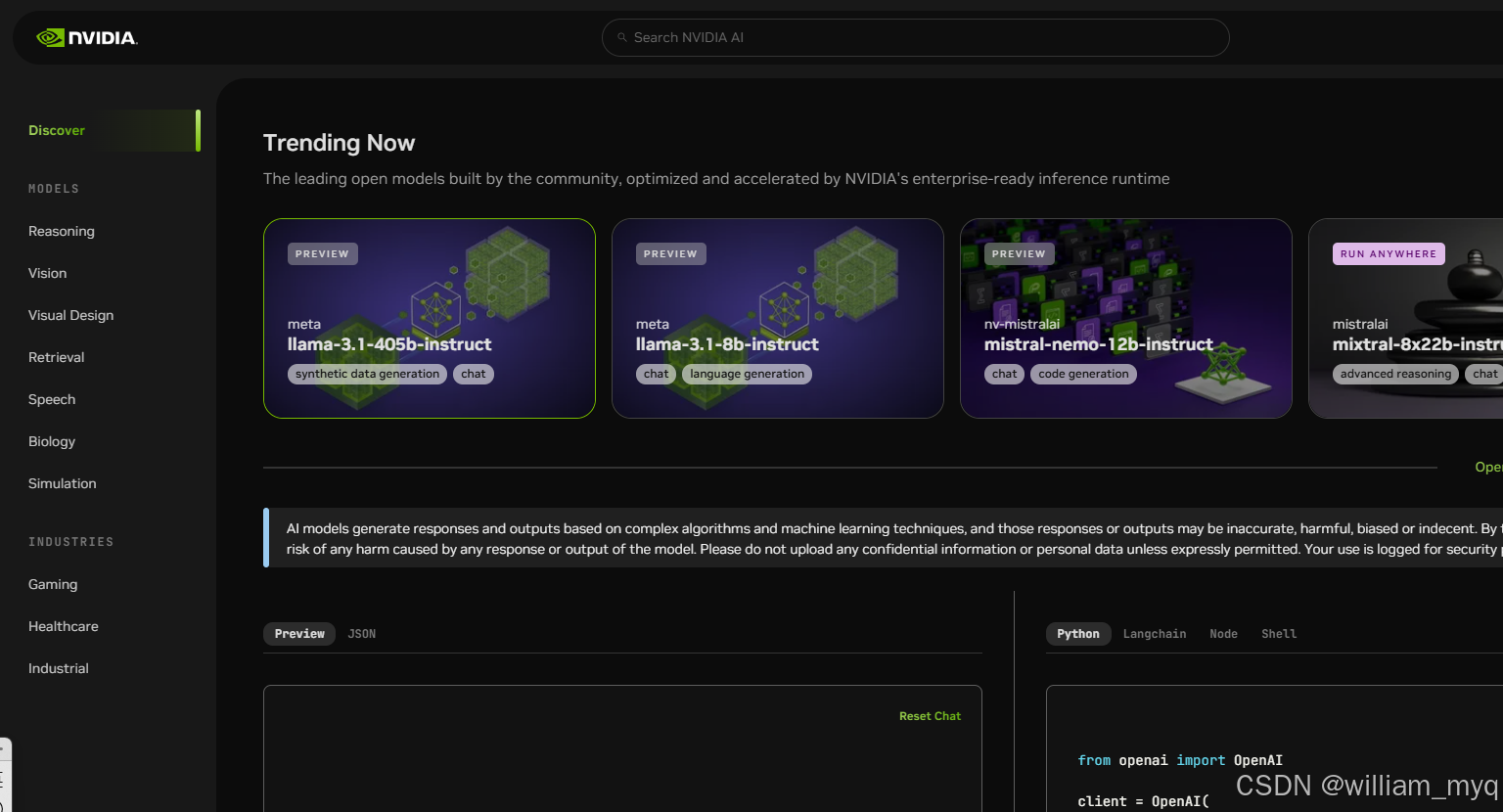Click the advanced reasoning tag
The image size is (1503, 812).
pos(1396,374)
